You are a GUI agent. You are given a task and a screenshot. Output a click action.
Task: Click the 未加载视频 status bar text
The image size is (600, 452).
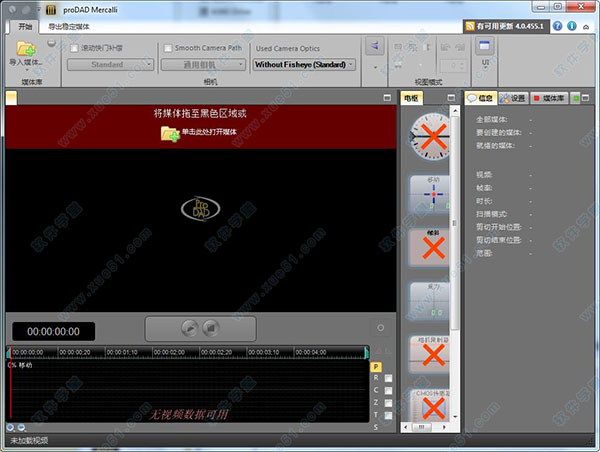click(x=29, y=441)
